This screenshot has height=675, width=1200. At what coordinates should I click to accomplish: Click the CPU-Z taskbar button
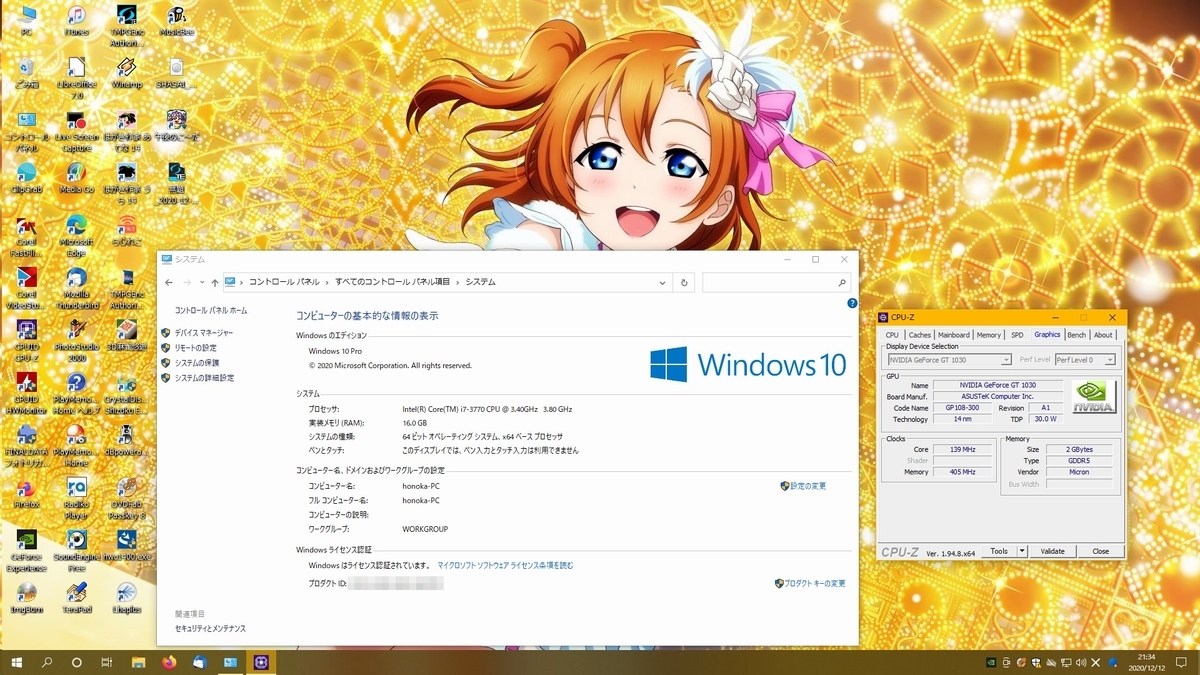[x=261, y=662]
